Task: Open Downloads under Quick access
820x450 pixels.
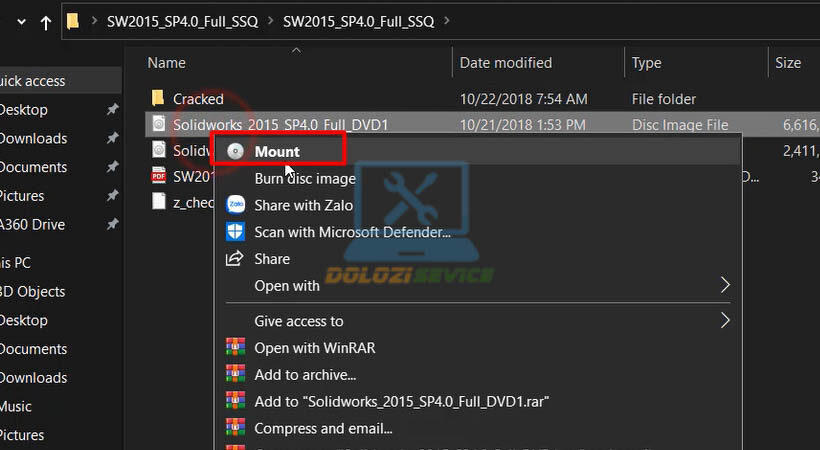Action: (x=34, y=138)
